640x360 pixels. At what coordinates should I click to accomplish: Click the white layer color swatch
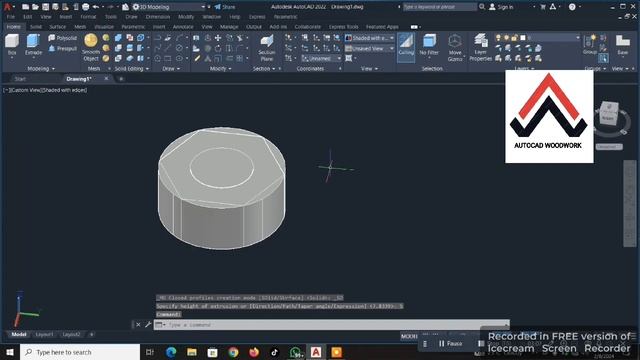coord(523,38)
